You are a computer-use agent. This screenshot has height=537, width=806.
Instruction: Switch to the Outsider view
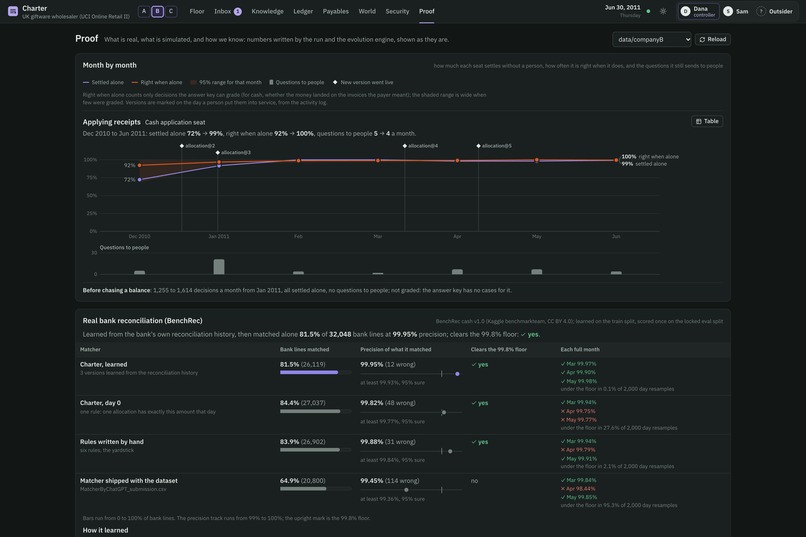coord(775,11)
